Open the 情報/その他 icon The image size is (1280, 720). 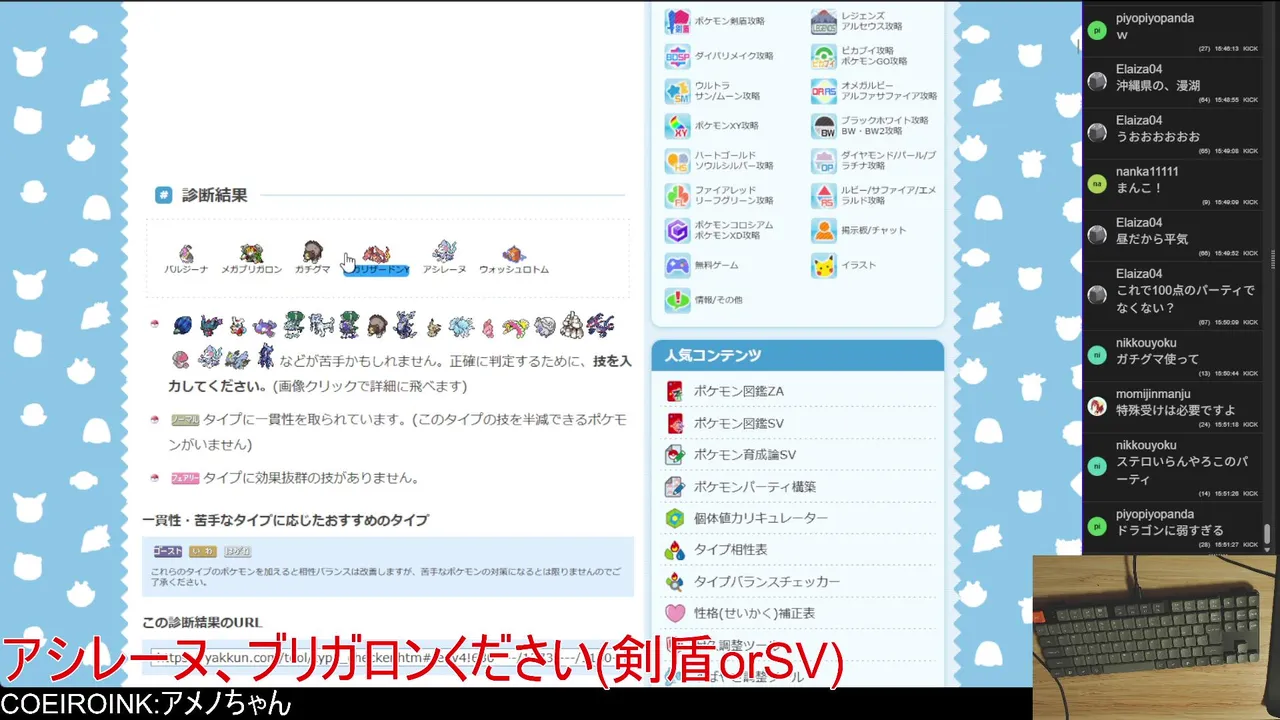pos(677,300)
